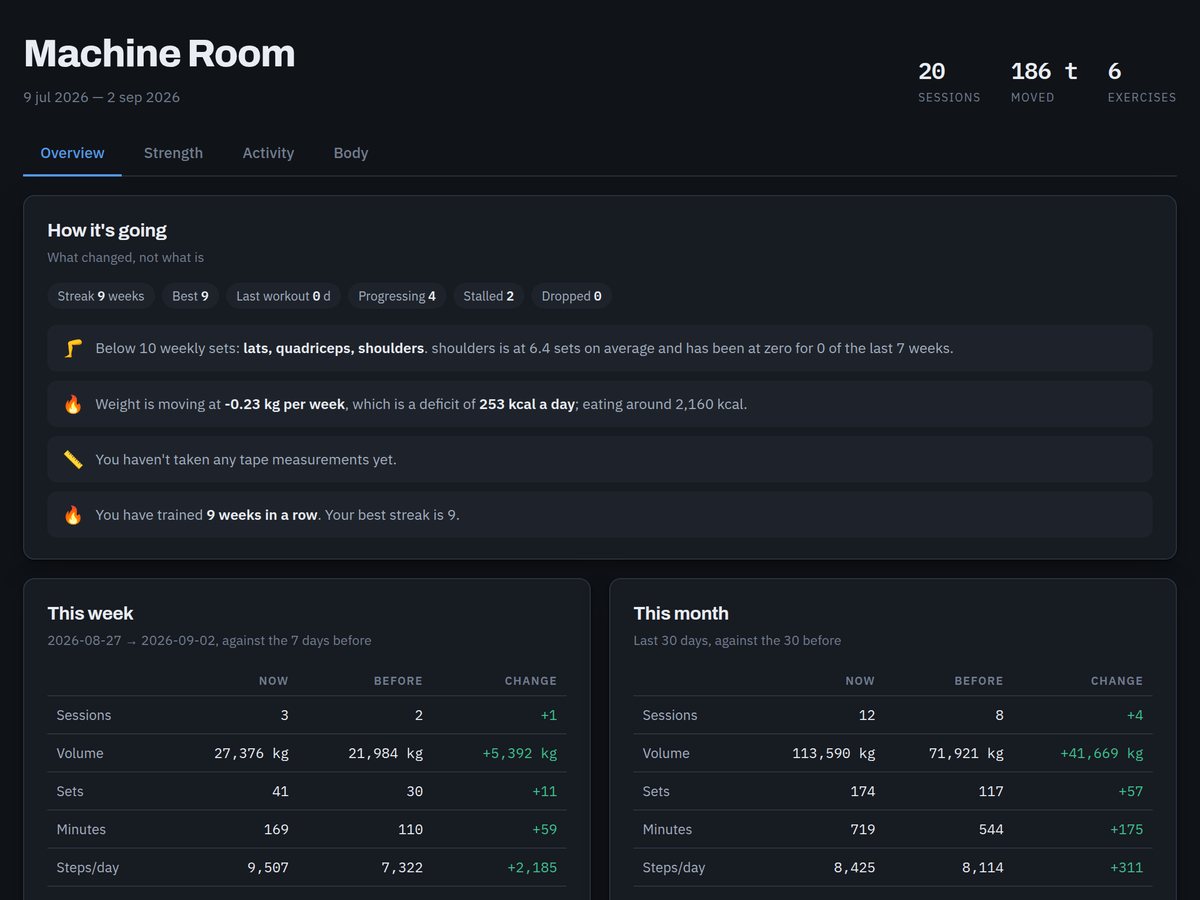Image resolution: width=1200 pixels, height=900 pixels.
Task: Click the fire icon beside training streak note
Action: tap(73, 515)
